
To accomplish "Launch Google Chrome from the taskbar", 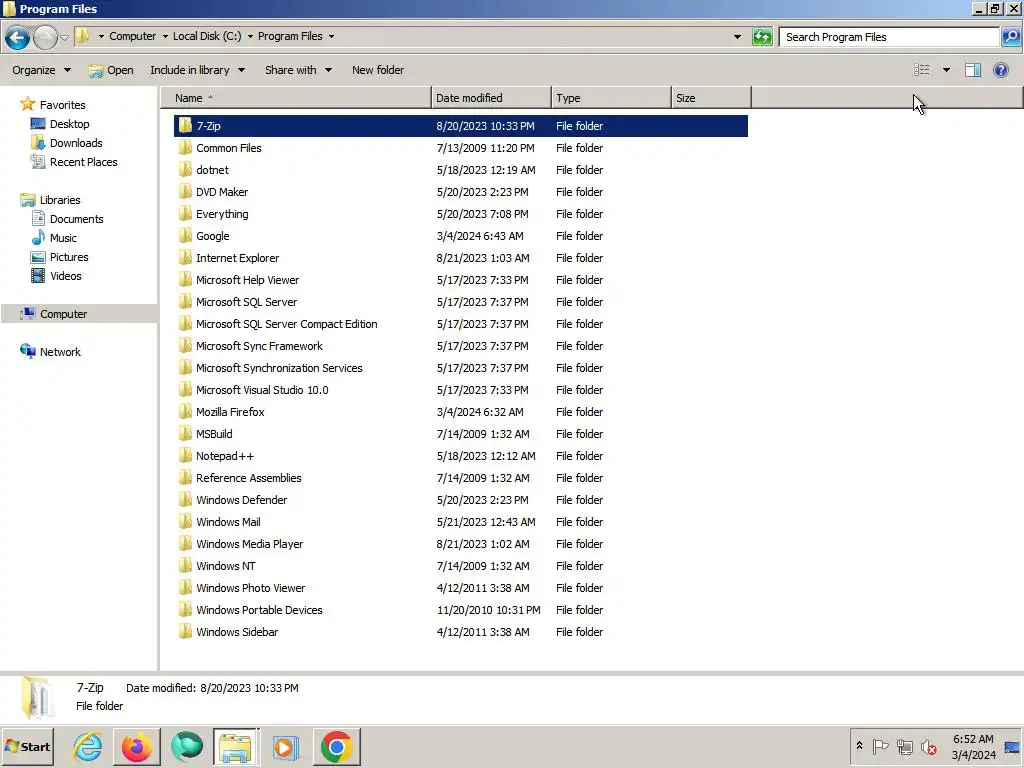I will pos(336,746).
